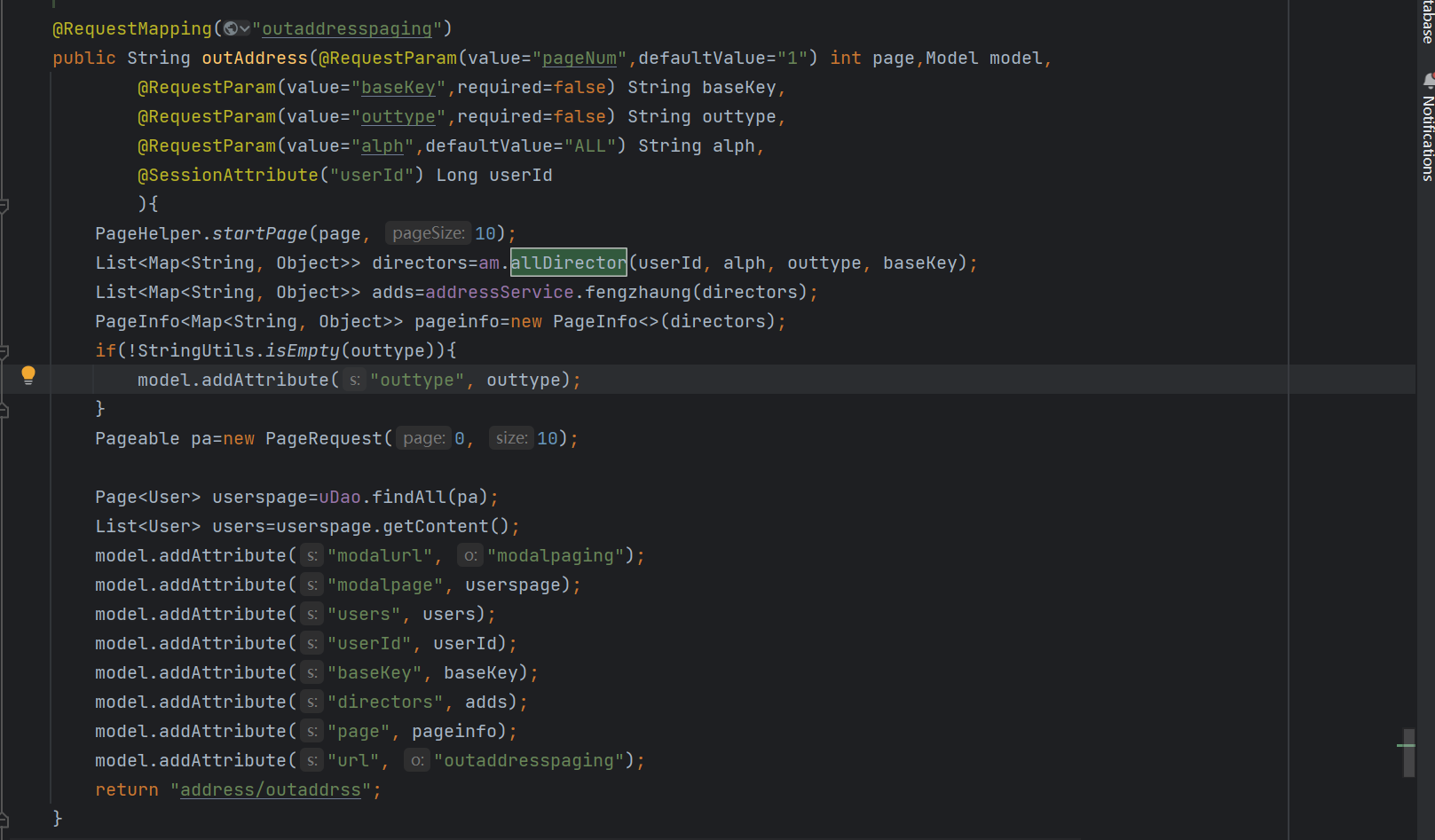Image resolution: width=1435 pixels, height=840 pixels.
Task: Open the Notifications bell icon
Action: pyautogui.click(x=1428, y=80)
